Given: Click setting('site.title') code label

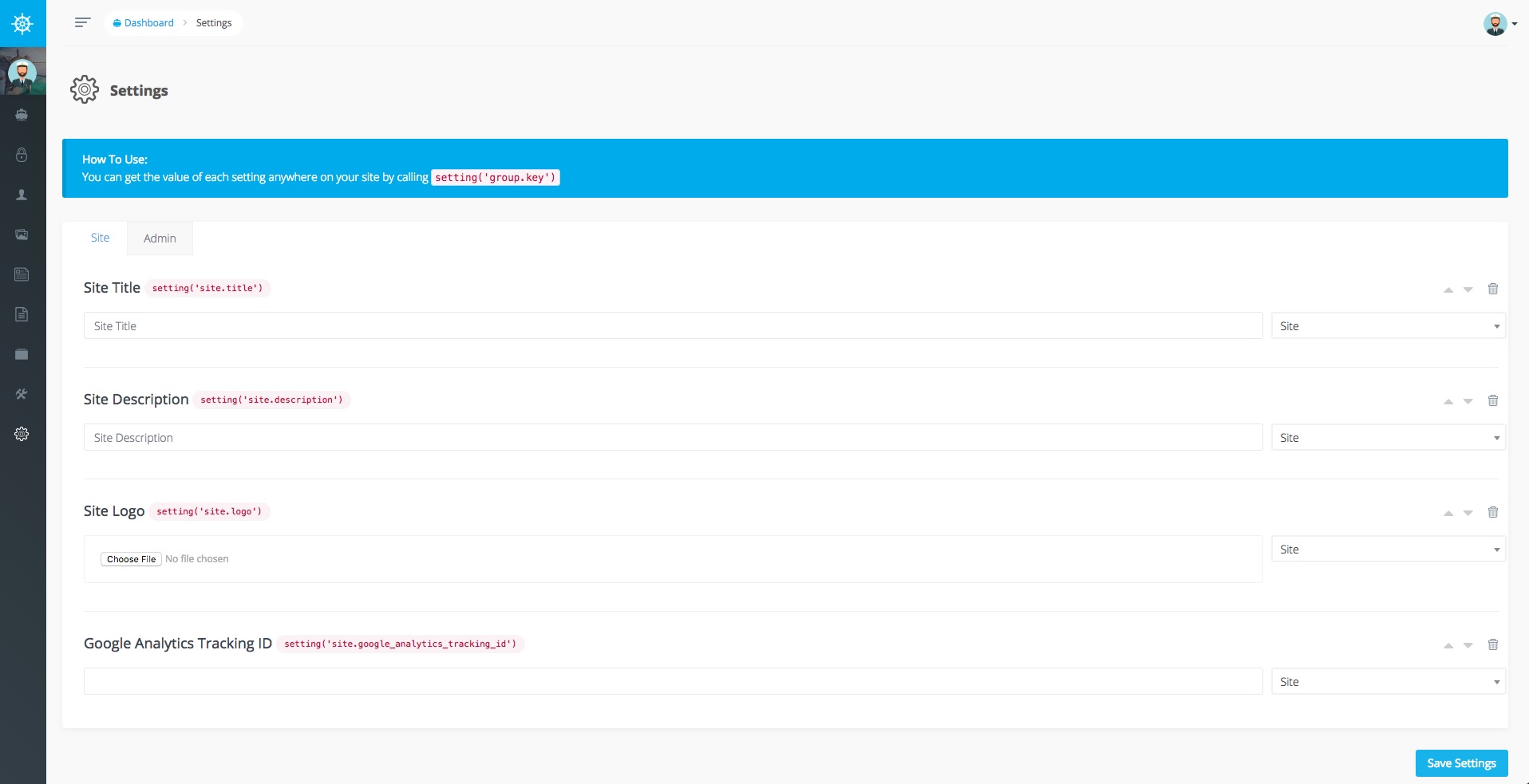Looking at the screenshot, I should point(207,288).
